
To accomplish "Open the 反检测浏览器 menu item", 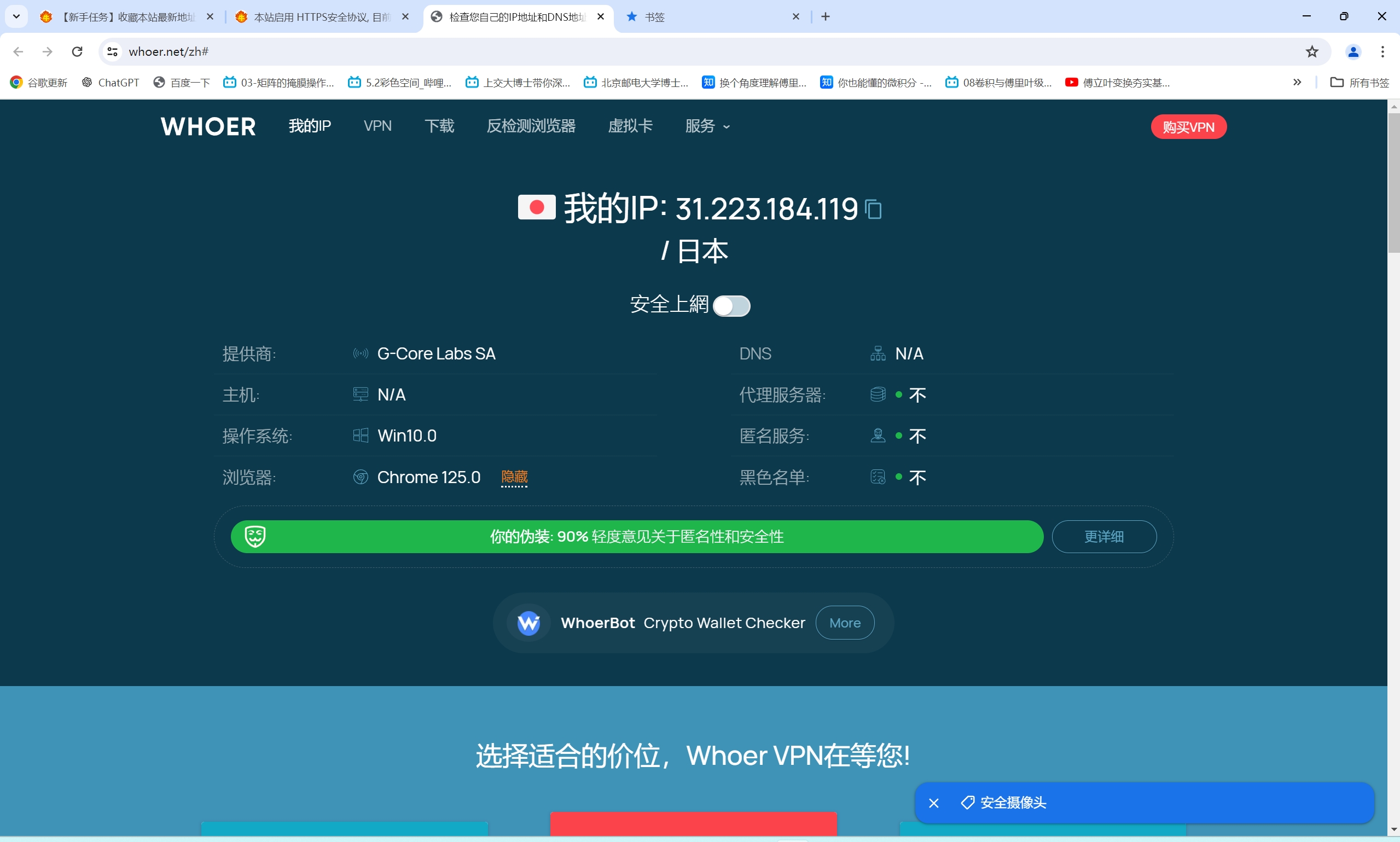I will 531,126.
